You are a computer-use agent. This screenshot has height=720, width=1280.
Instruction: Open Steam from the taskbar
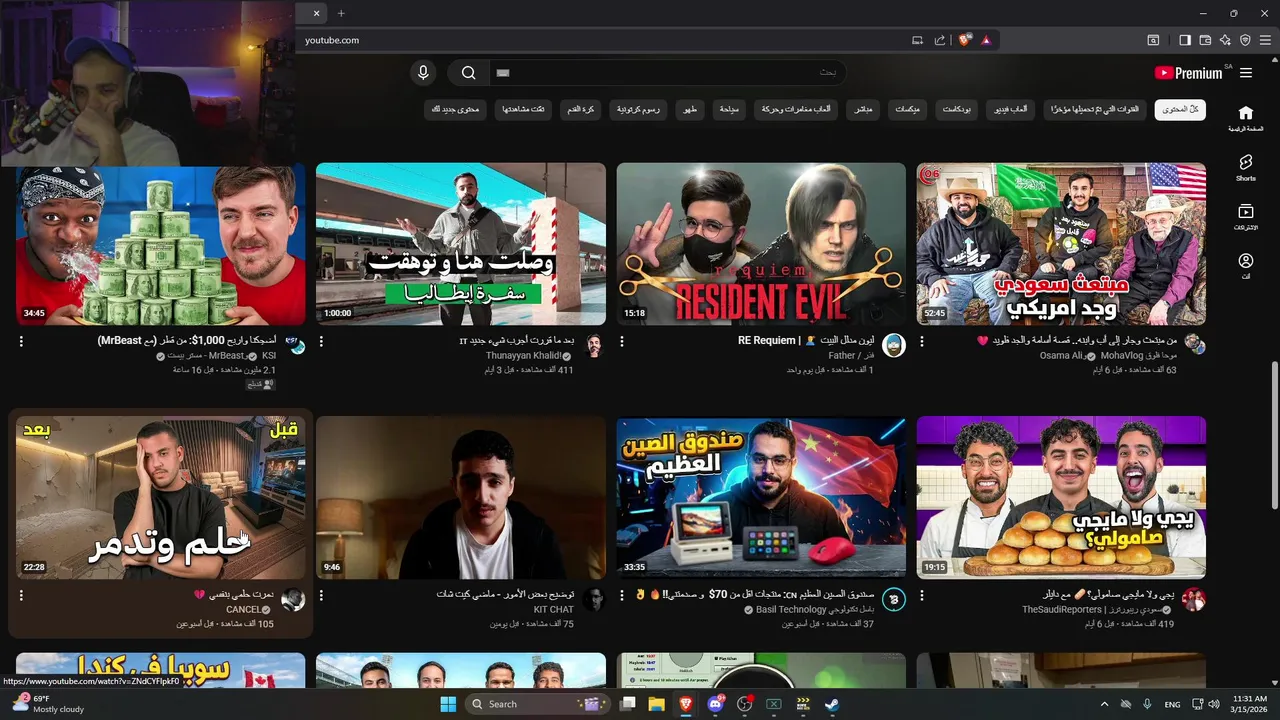[831, 704]
